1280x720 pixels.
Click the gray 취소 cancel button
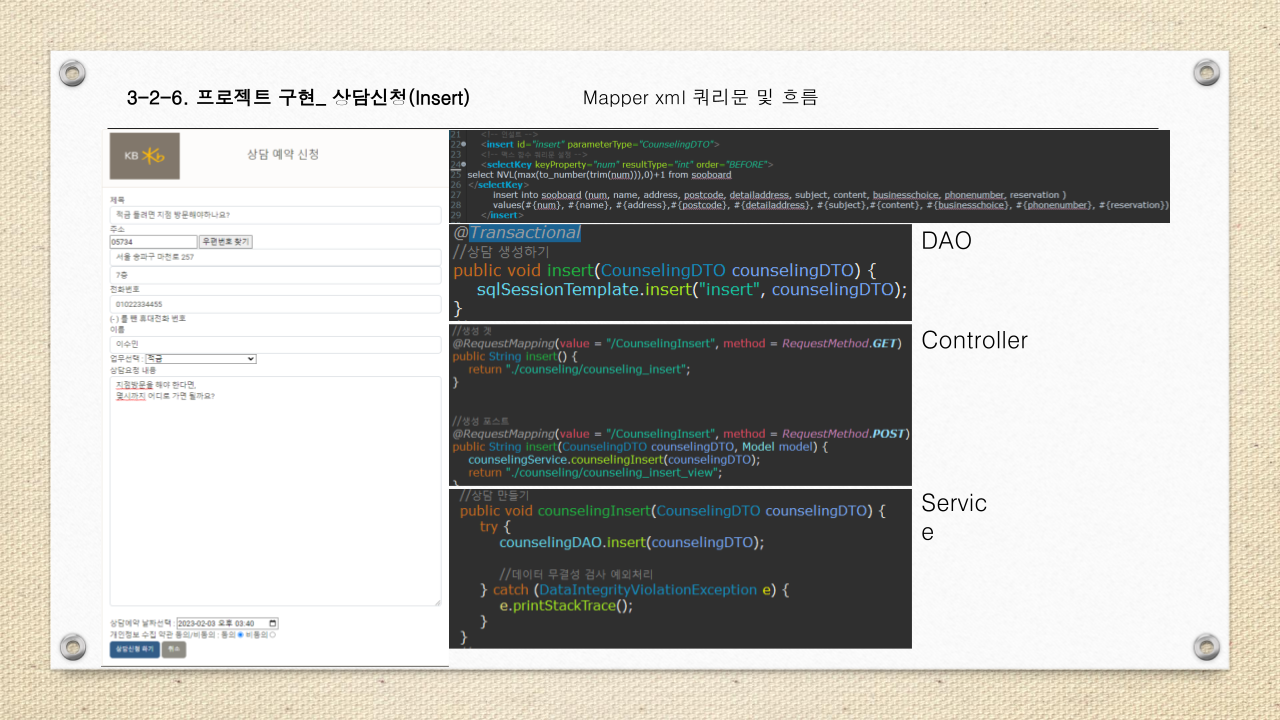[x=176, y=649]
